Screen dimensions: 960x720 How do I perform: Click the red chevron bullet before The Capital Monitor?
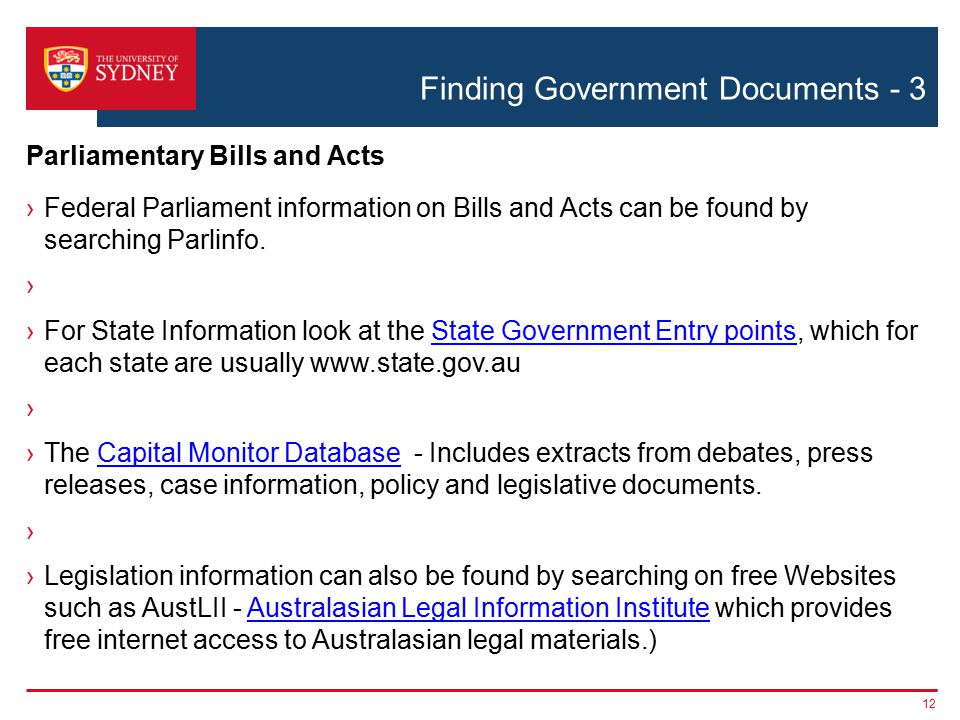[x=30, y=455]
